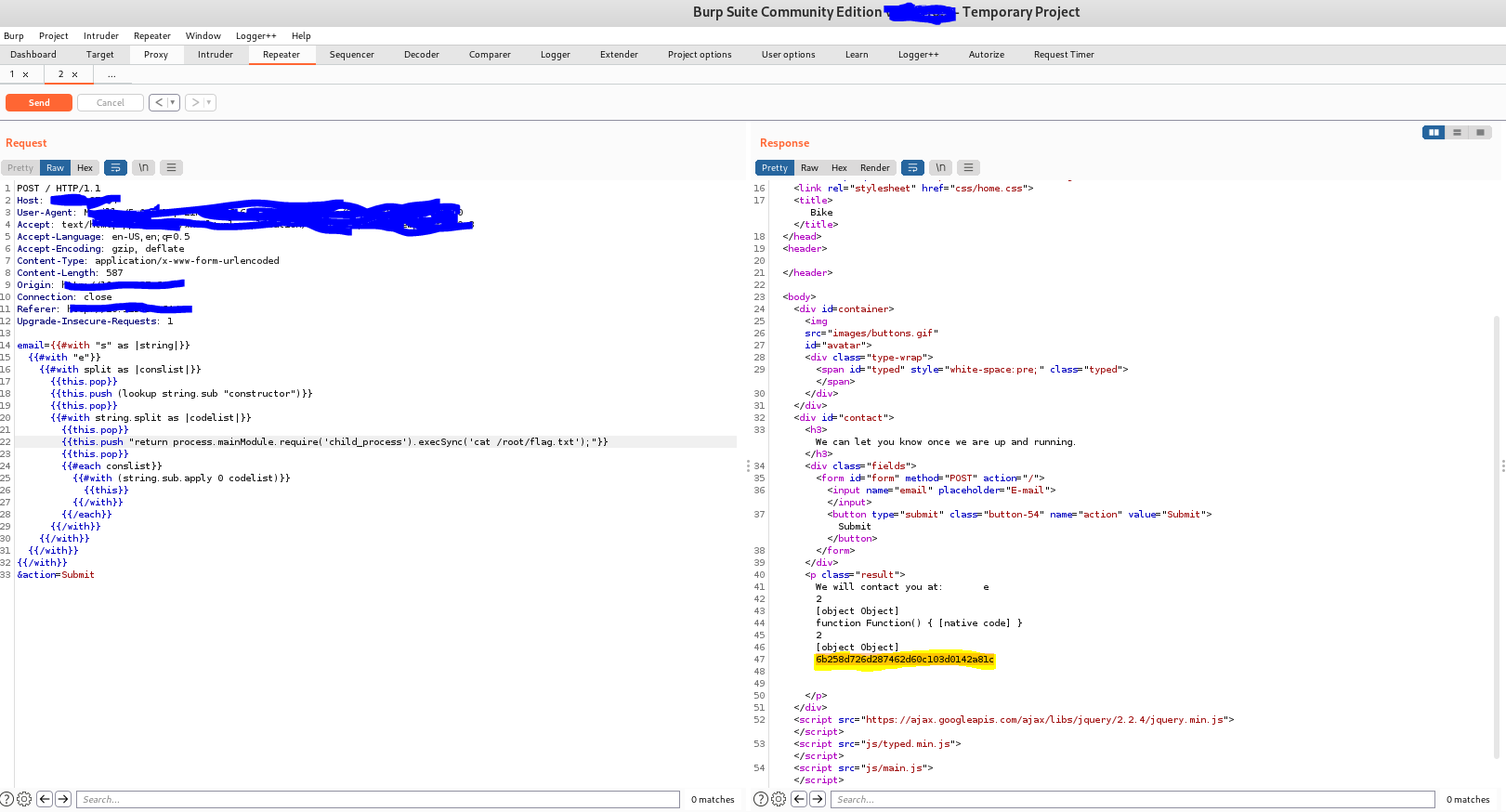1506x812 pixels.
Task: Focus the Request panel search field
Action: (x=378, y=799)
